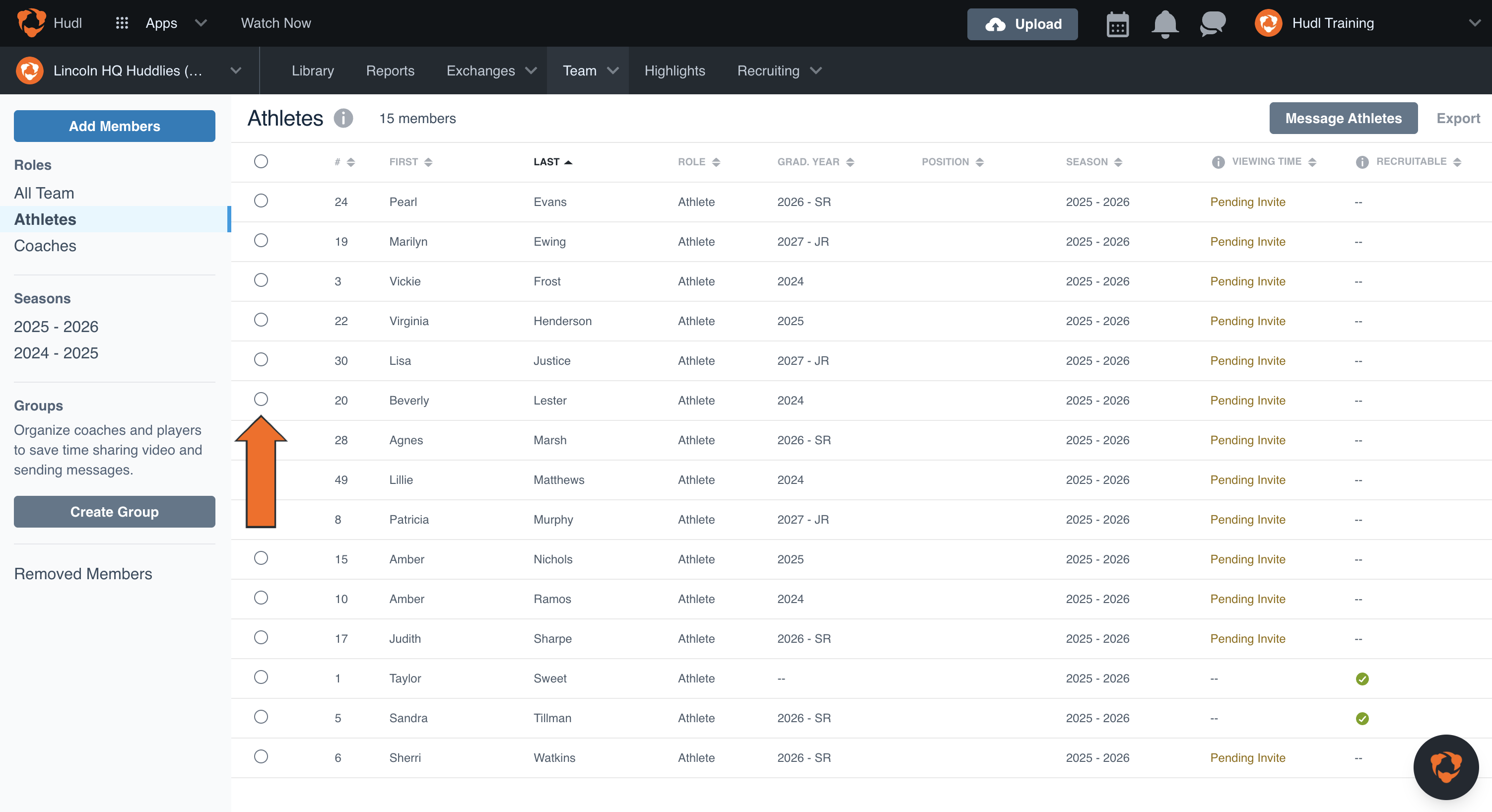The height and width of the screenshot is (812, 1492).
Task: Open Hudl help chat bubble
Action: (x=1446, y=767)
